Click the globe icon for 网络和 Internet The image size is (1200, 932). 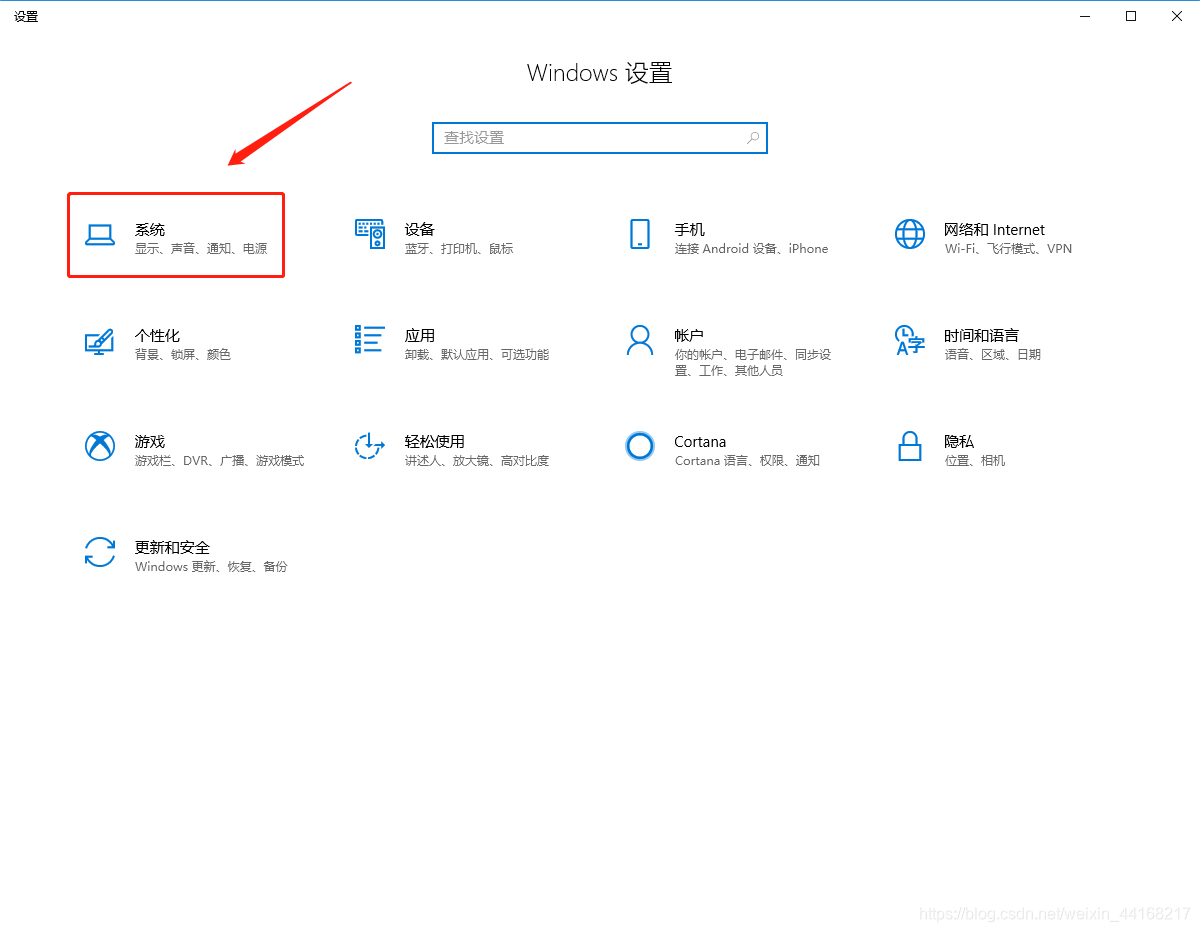910,234
